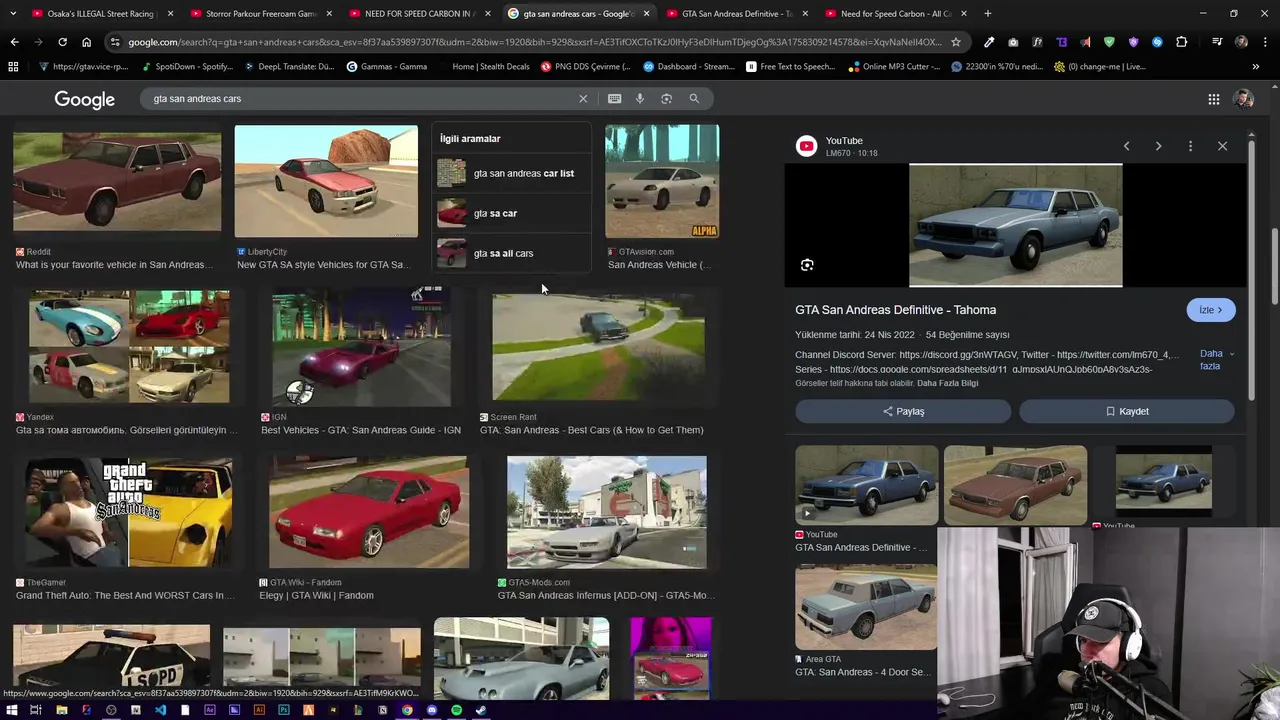Bookmark this page with the star icon

[x=956, y=42]
